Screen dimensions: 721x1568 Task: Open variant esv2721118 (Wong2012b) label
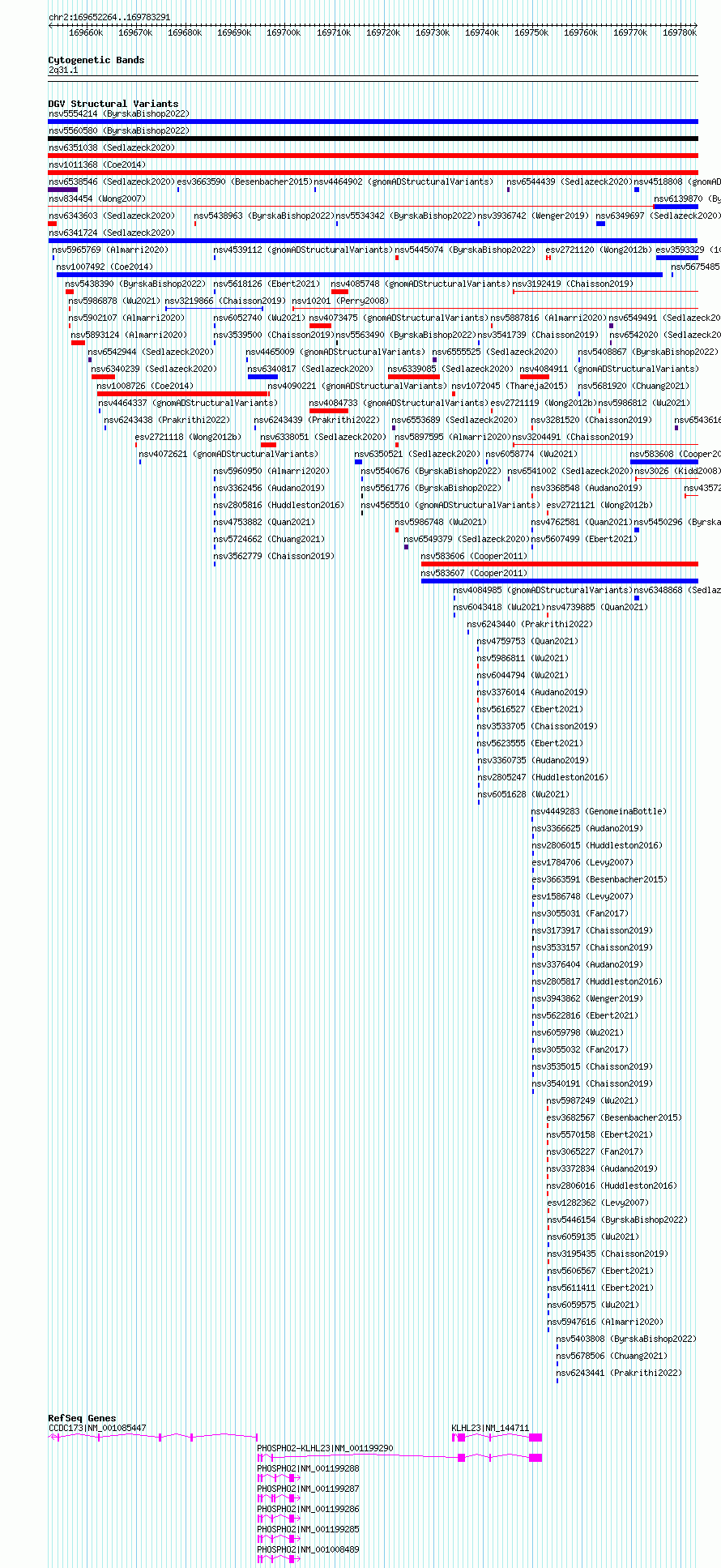pos(188,437)
